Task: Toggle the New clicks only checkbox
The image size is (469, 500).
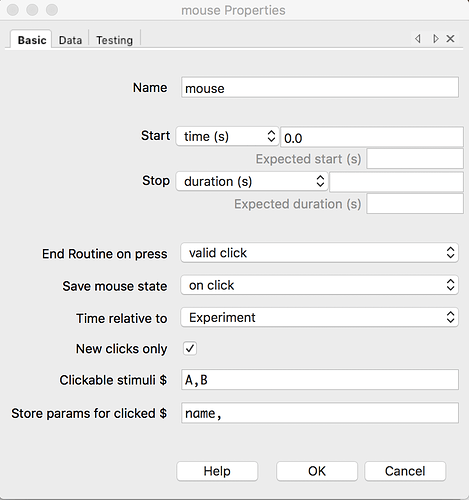Action: click(x=190, y=349)
